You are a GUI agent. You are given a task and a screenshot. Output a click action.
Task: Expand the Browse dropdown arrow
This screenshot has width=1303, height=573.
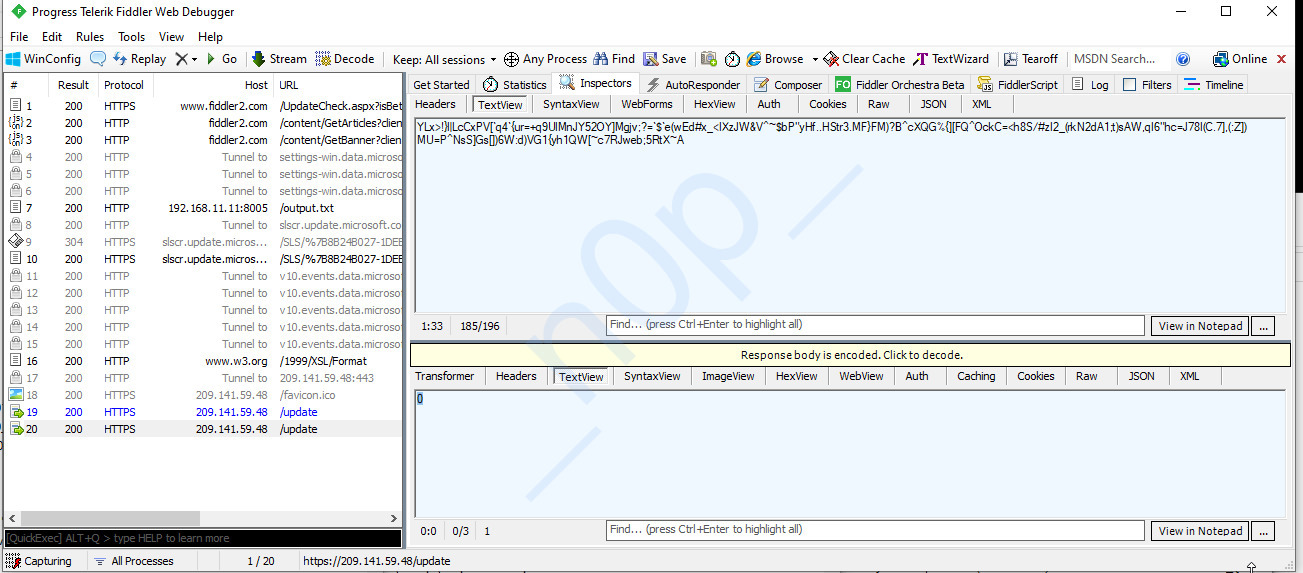pos(815,59)
